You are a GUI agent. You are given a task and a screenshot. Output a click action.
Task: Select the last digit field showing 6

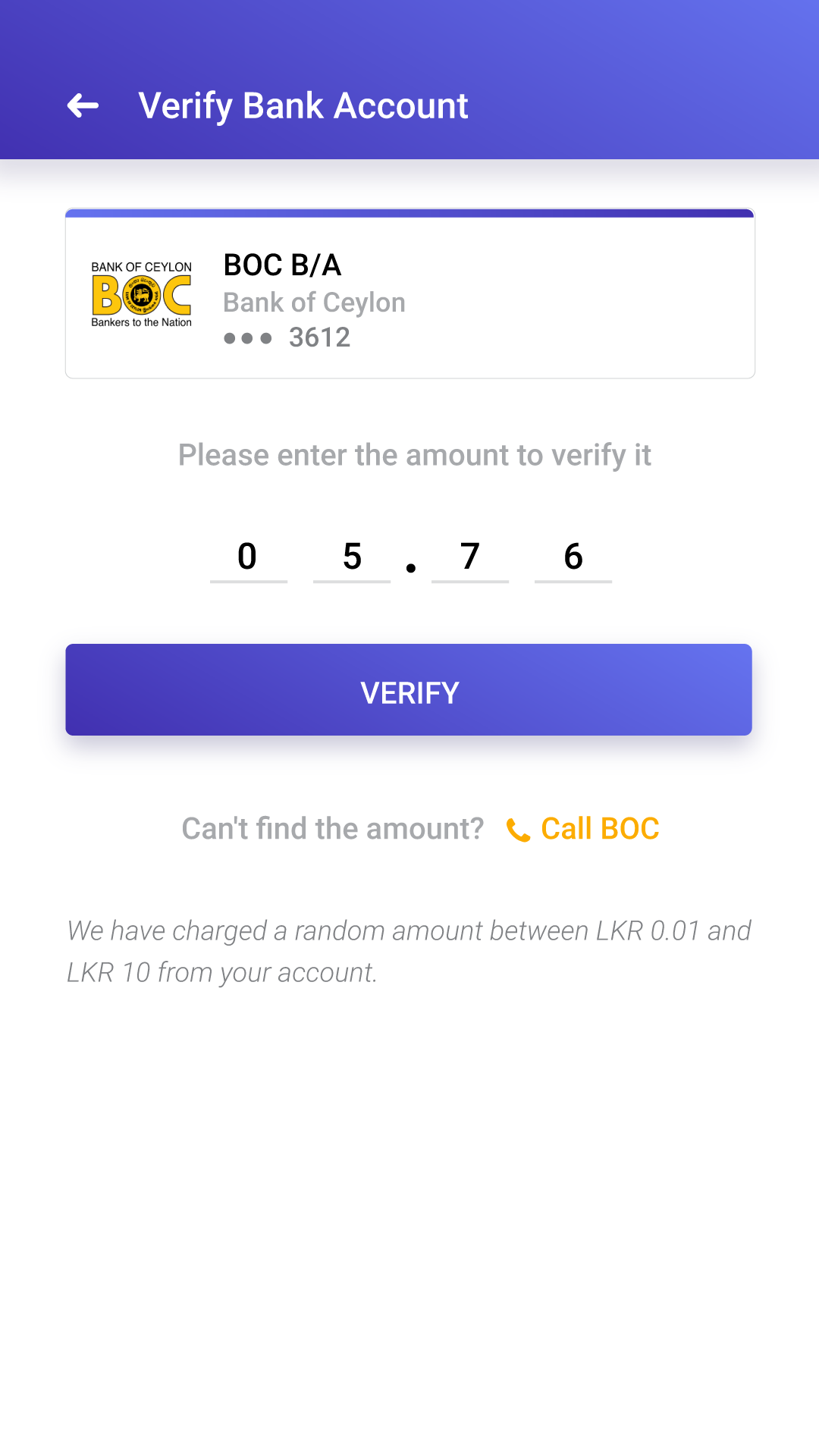pyautogui.click(x=573, y=557)
